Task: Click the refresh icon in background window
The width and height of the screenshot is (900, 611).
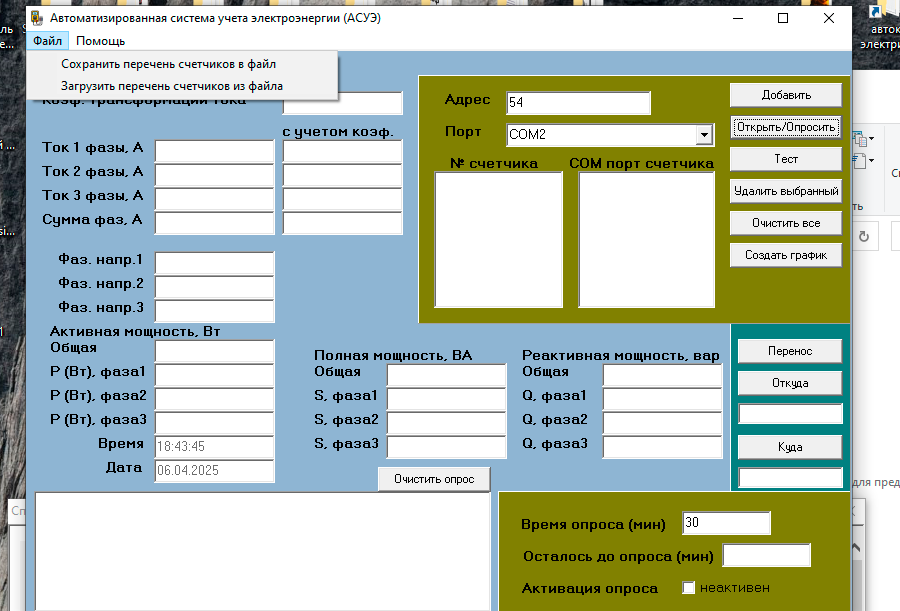Action: pos(864,237)
